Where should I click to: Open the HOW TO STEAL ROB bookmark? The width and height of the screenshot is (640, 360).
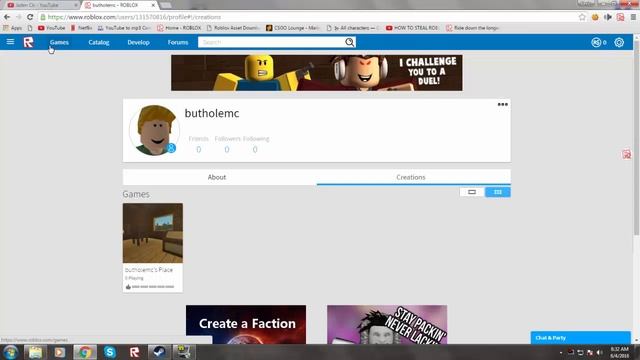tap(412, 28)
